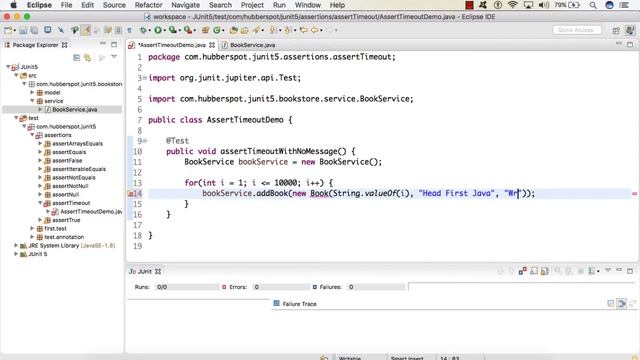Collapse the JUnit5 project node

tap(8, 67)
